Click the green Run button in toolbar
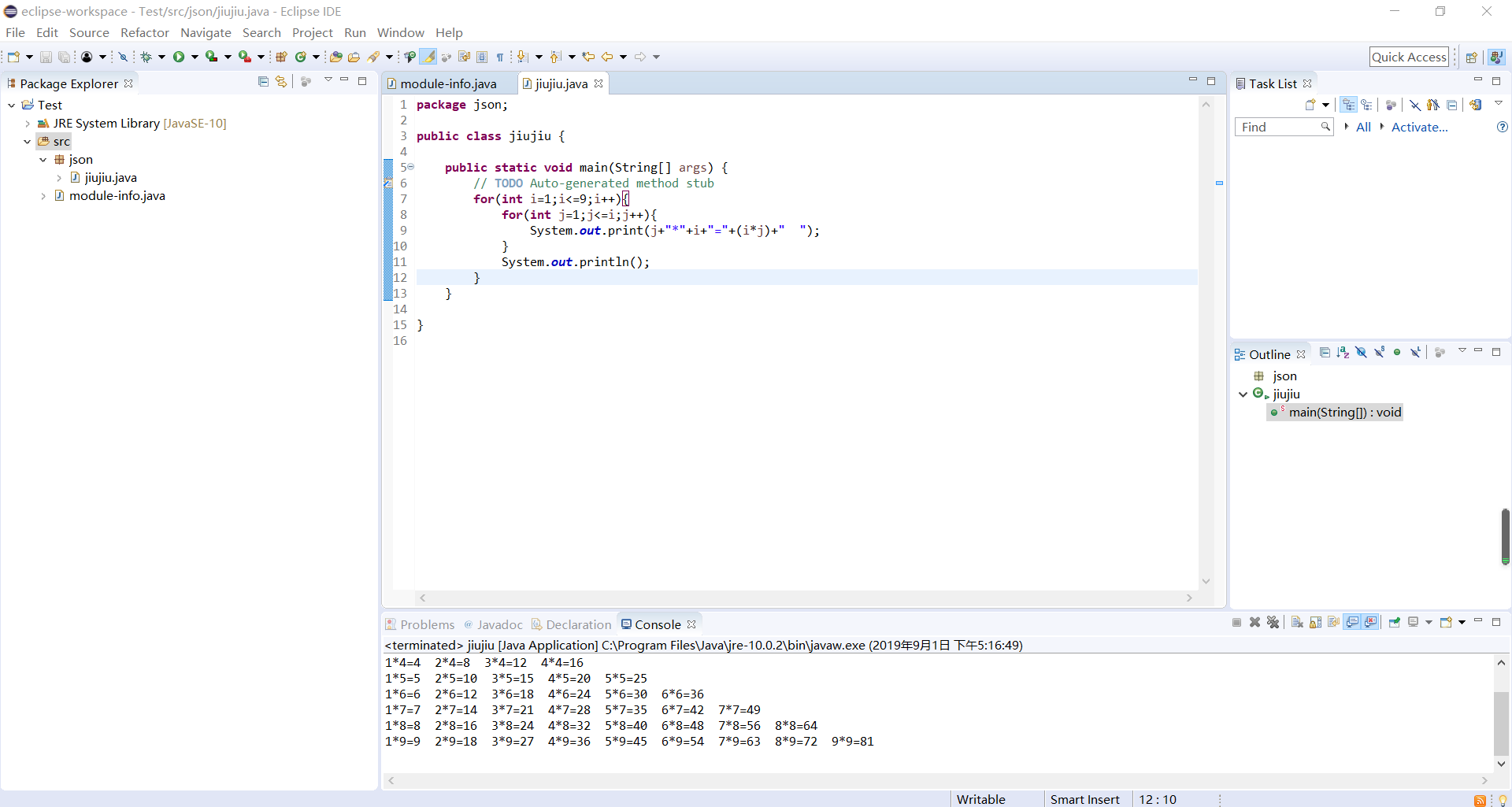Screen dimensions: 1512x807 179,57
